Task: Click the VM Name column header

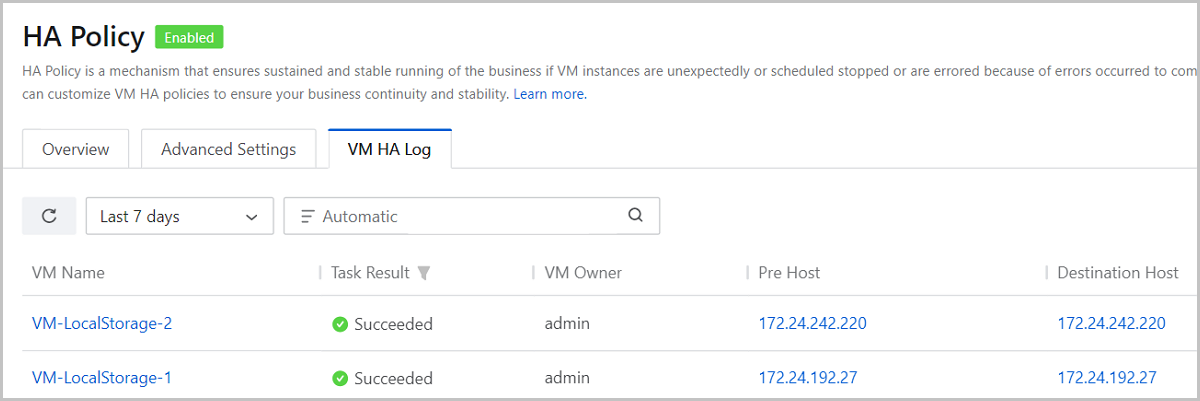Action: (68, 273)
